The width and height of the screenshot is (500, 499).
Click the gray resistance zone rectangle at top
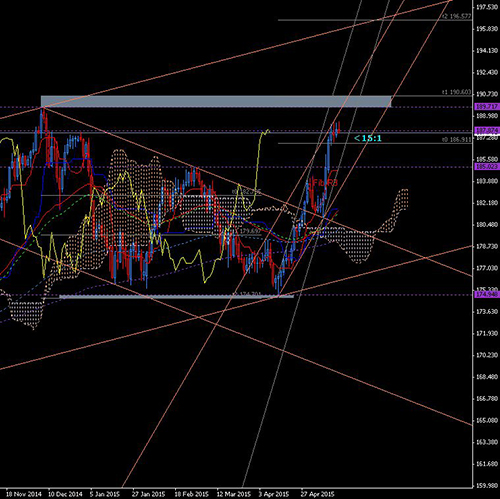(x=216, y=101)
